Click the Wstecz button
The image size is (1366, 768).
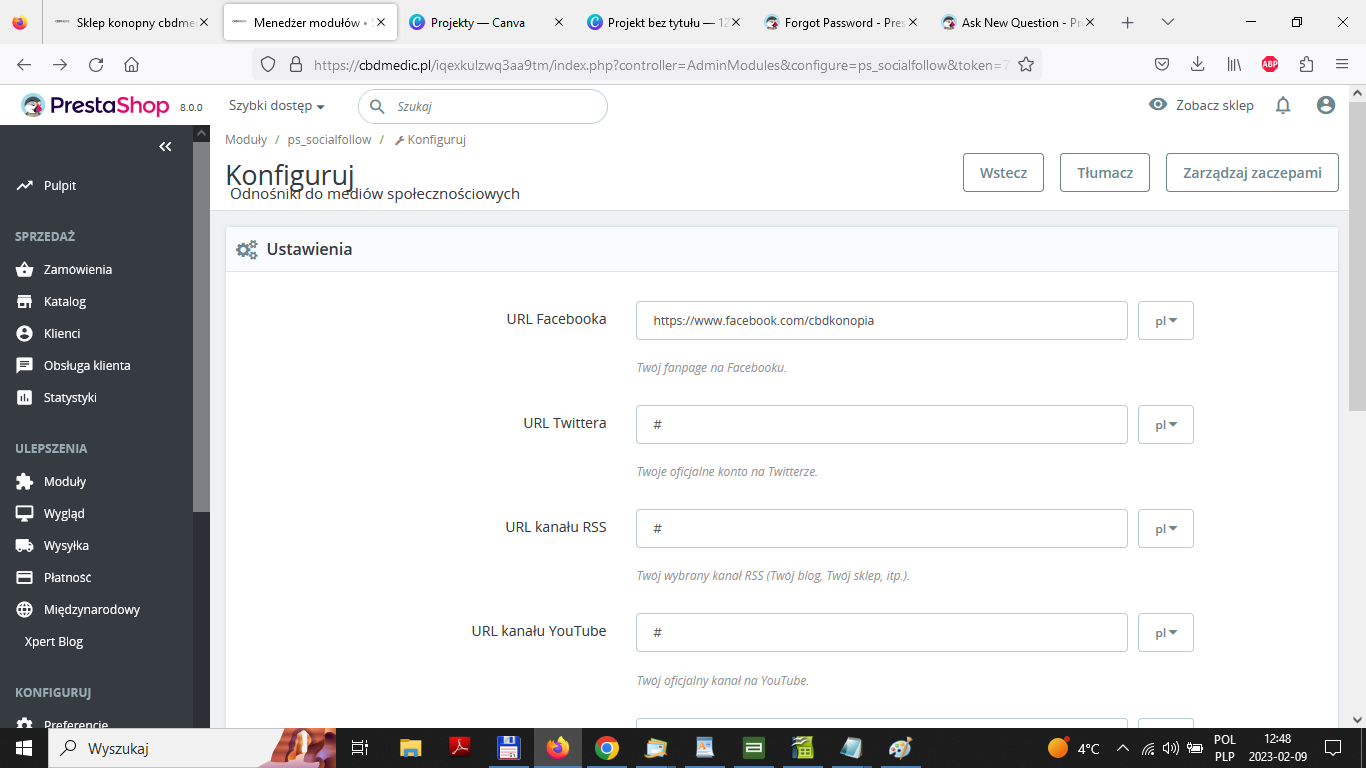[1003, 172]
